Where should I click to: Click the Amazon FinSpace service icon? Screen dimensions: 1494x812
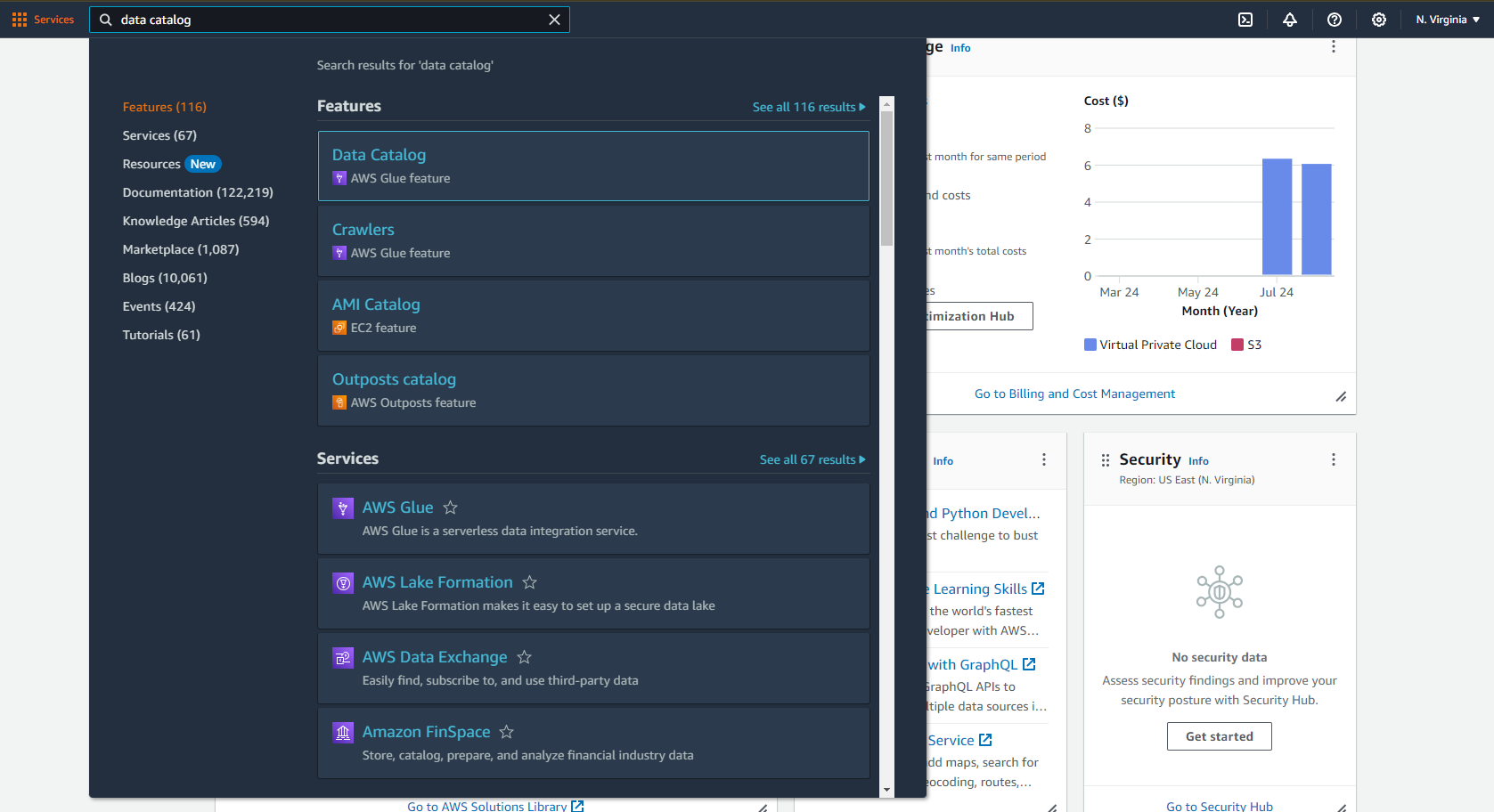[x=343, y=732]
